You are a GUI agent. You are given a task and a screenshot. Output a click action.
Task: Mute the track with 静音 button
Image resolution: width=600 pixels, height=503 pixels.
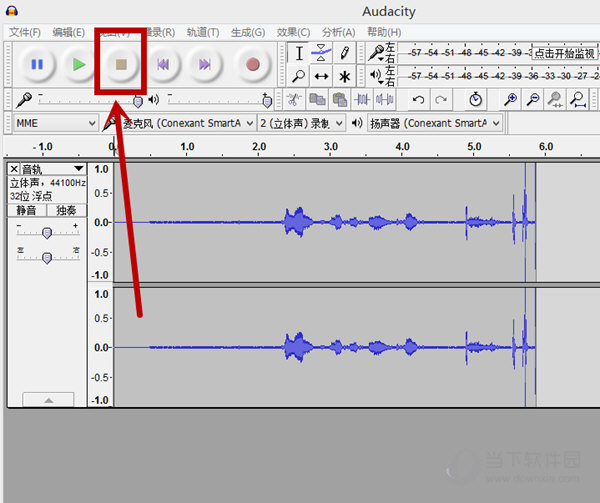(x=26, y=210)
